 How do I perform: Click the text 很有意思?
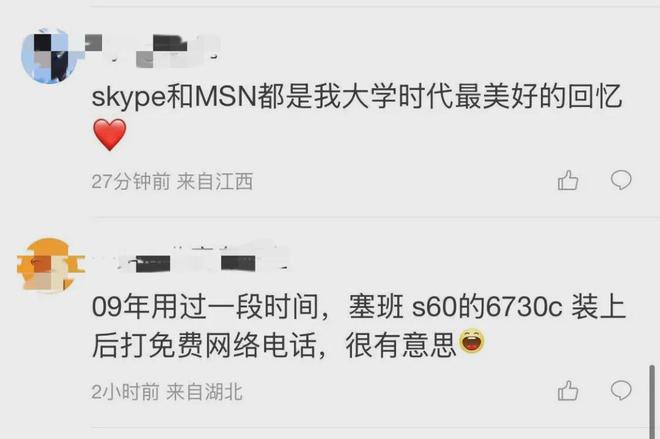pyautogui.click(x=401, y=345)
